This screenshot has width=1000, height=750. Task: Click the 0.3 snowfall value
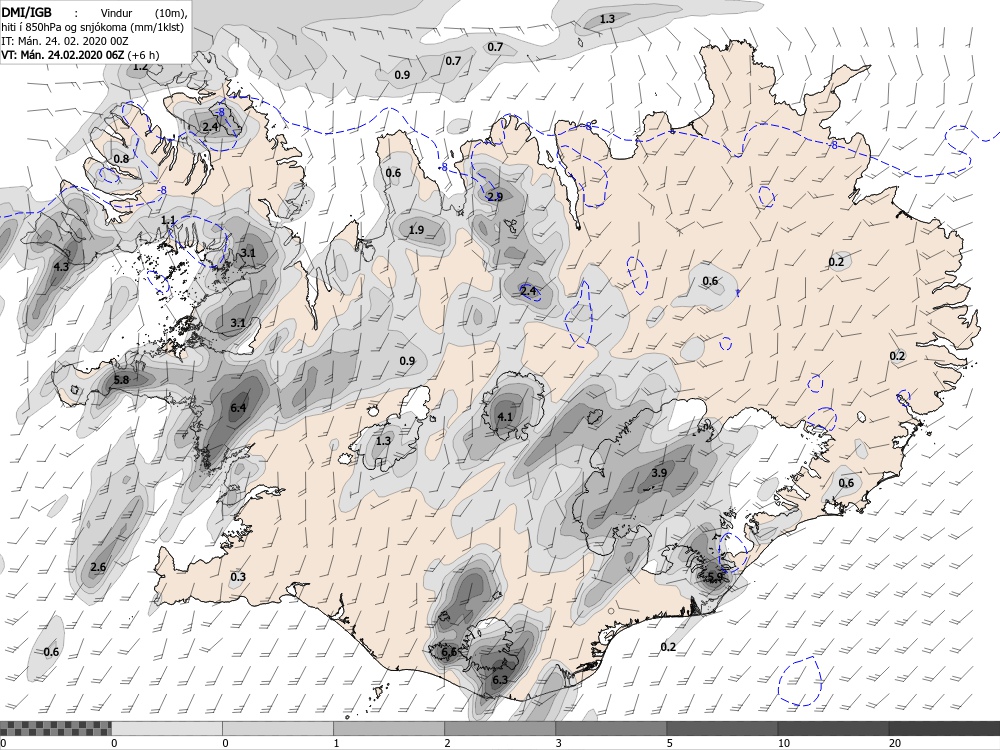point(238,577)
